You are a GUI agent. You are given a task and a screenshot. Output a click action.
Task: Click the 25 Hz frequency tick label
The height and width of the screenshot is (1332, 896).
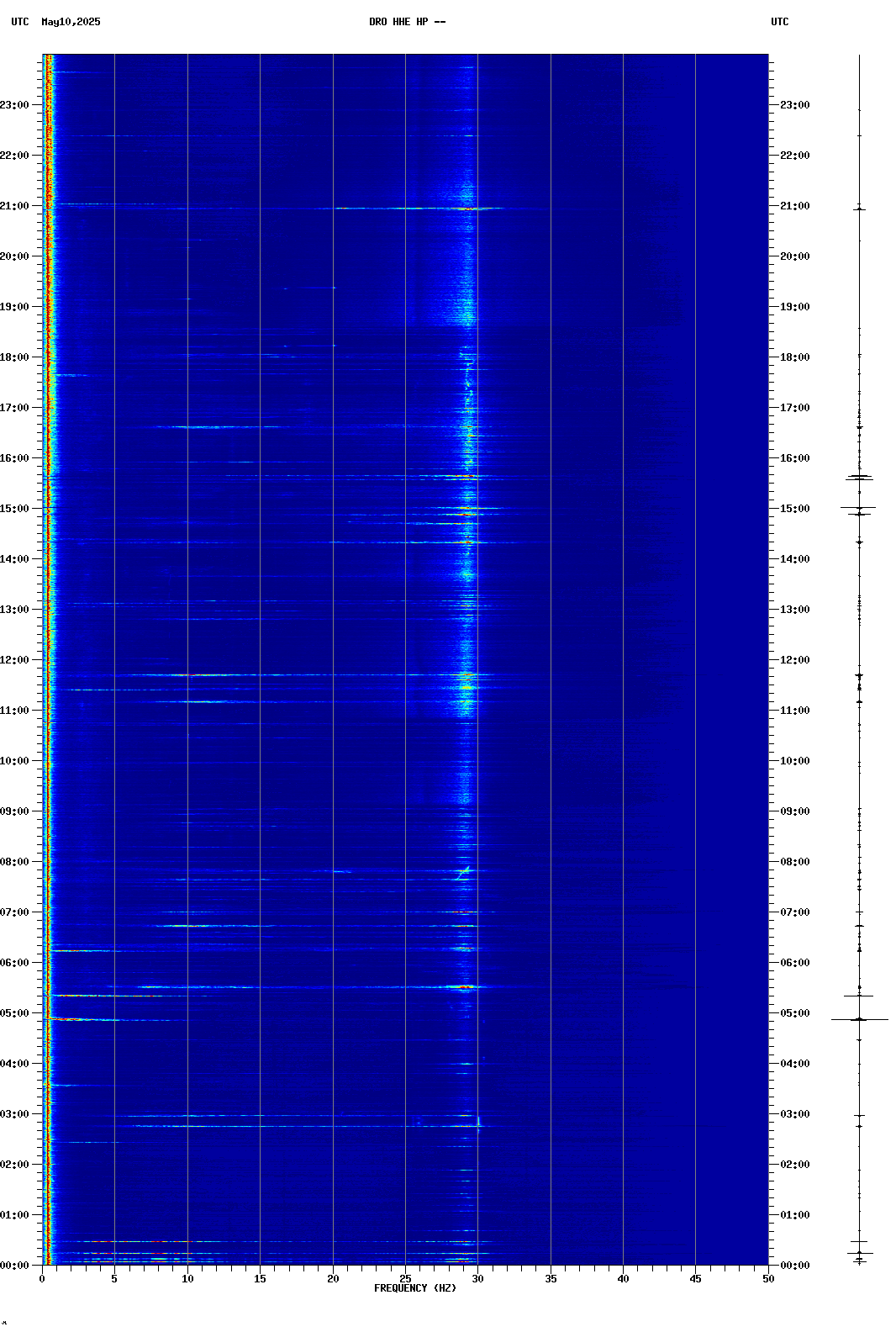pos(405,1279)
